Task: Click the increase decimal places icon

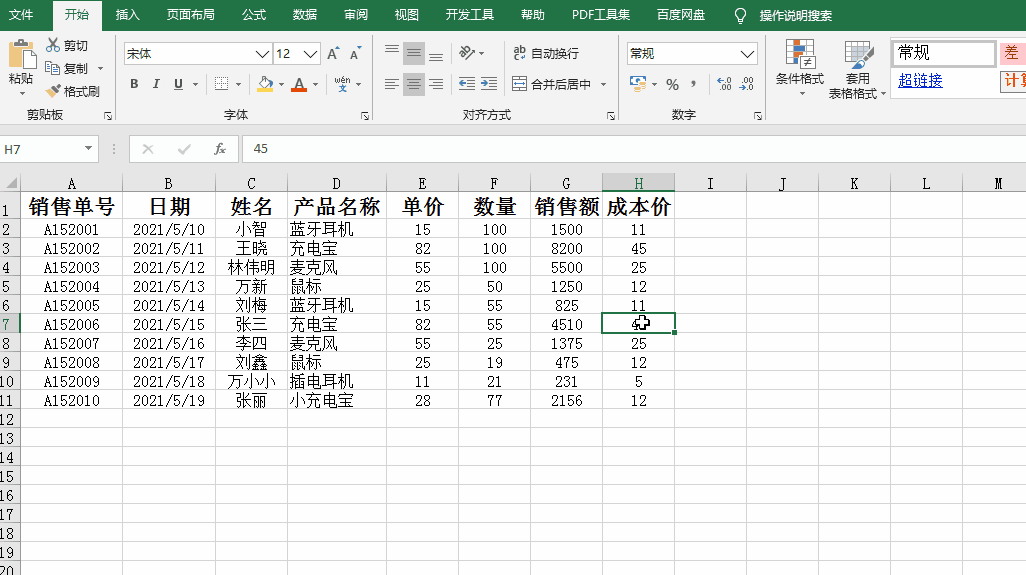Action: [x=724, y=84]
